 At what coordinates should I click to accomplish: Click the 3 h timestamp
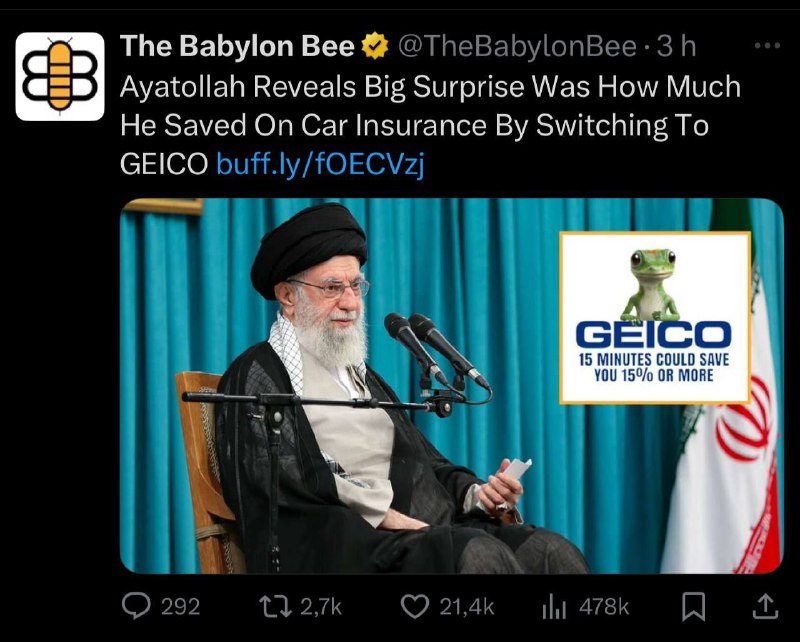click(676, 46)
